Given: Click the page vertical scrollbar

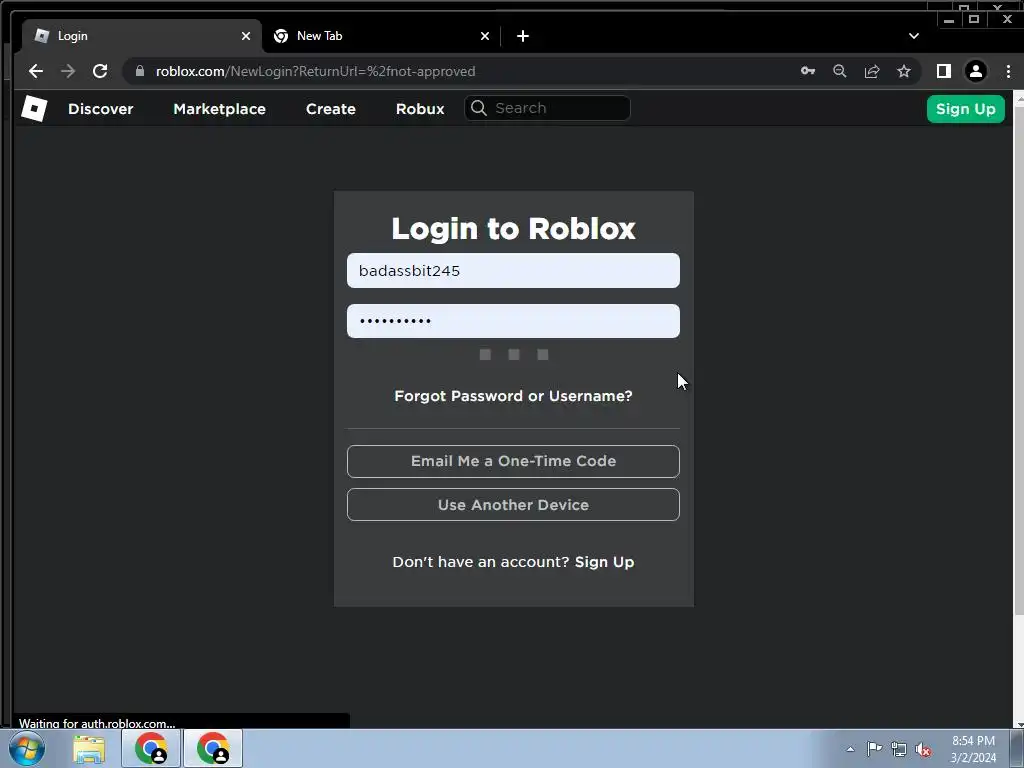Looking at the screenshot, I should pos(1018,360).
